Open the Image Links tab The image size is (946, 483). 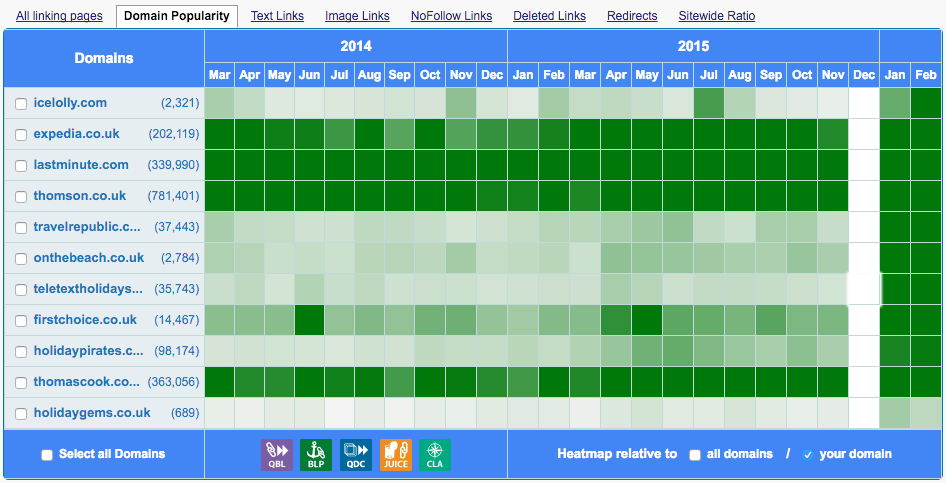click(x=357, y=16)
